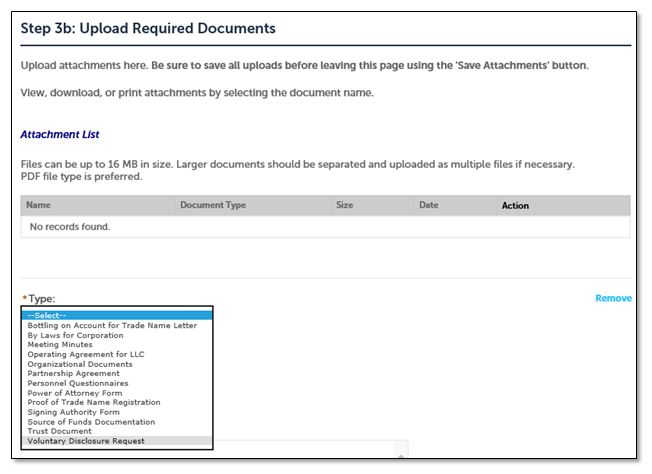The height and width of the screenshot is (474, 652).
Task: Click the 'Step 3b: Upload Required Documents' title
Action: [148, 28]
